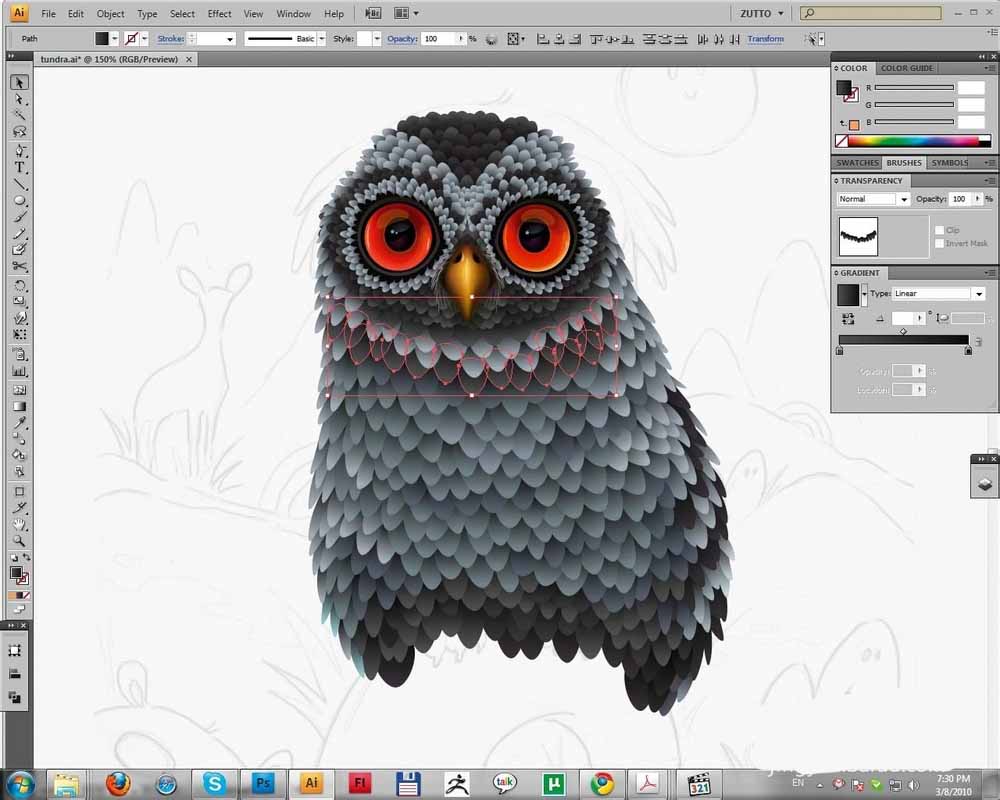Swap fill and stroke in toolbox
The image size is (1000, 800).
point(26,558)
